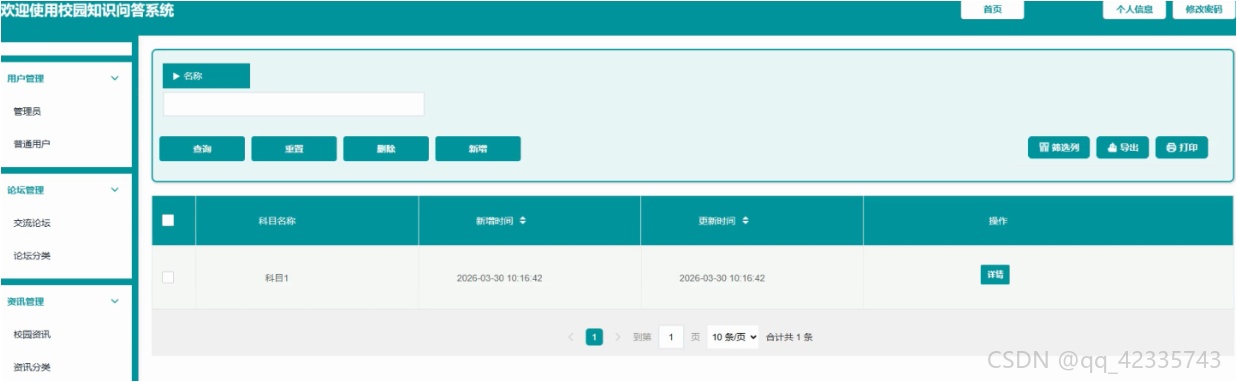The height and width of the screenshot is (382, 1237).
Task: Click the 导出 export button
Action: click(1123, 148)
